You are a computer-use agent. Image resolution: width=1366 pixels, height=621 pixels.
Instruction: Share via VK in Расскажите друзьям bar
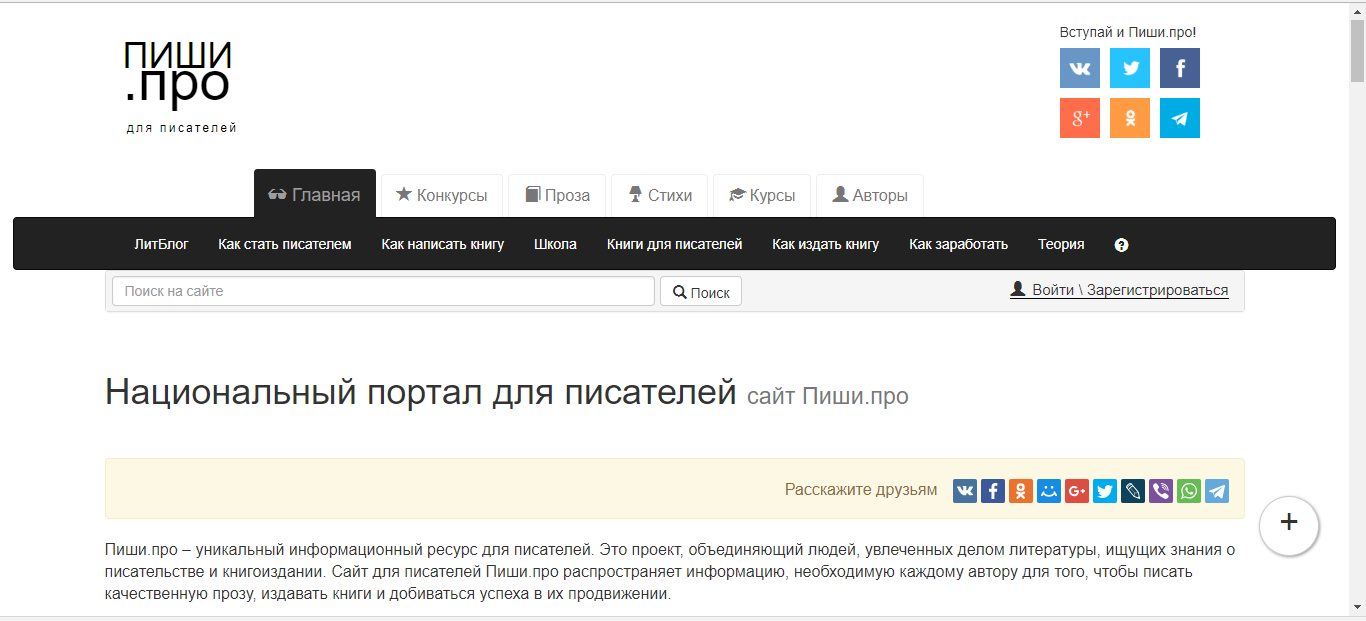[965, 491]
